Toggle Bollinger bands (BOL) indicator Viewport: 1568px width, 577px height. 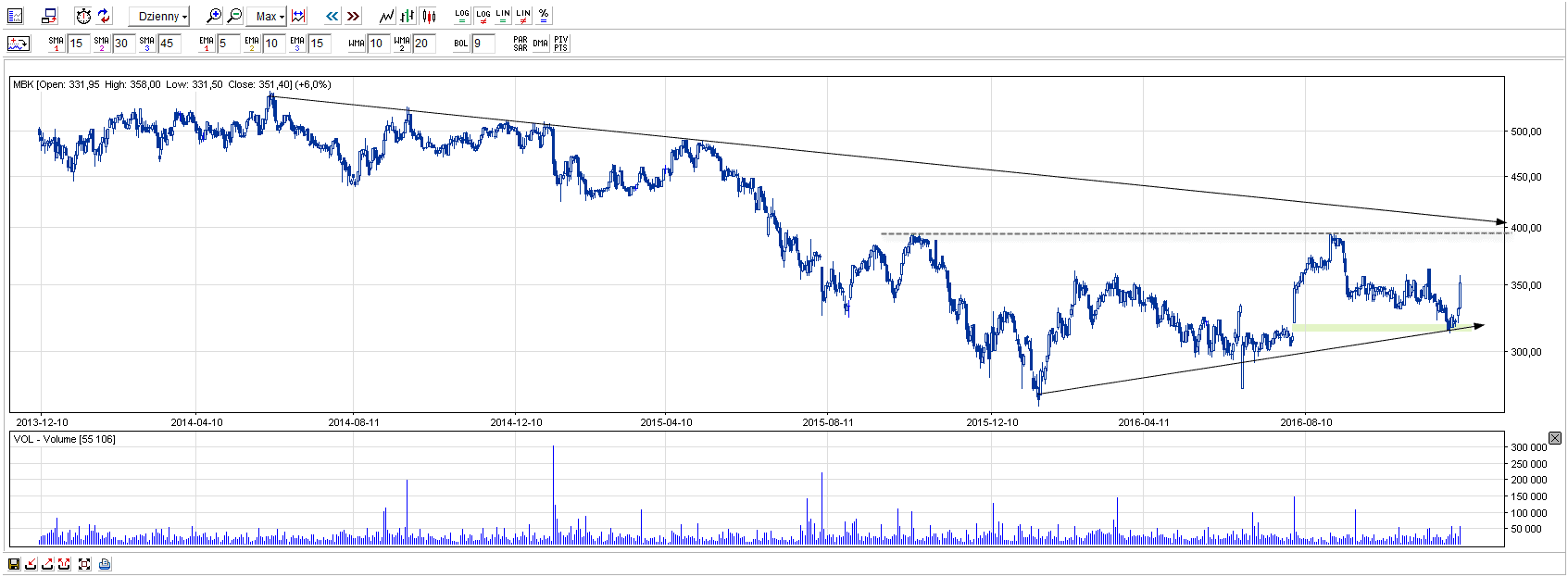point(461,44)
